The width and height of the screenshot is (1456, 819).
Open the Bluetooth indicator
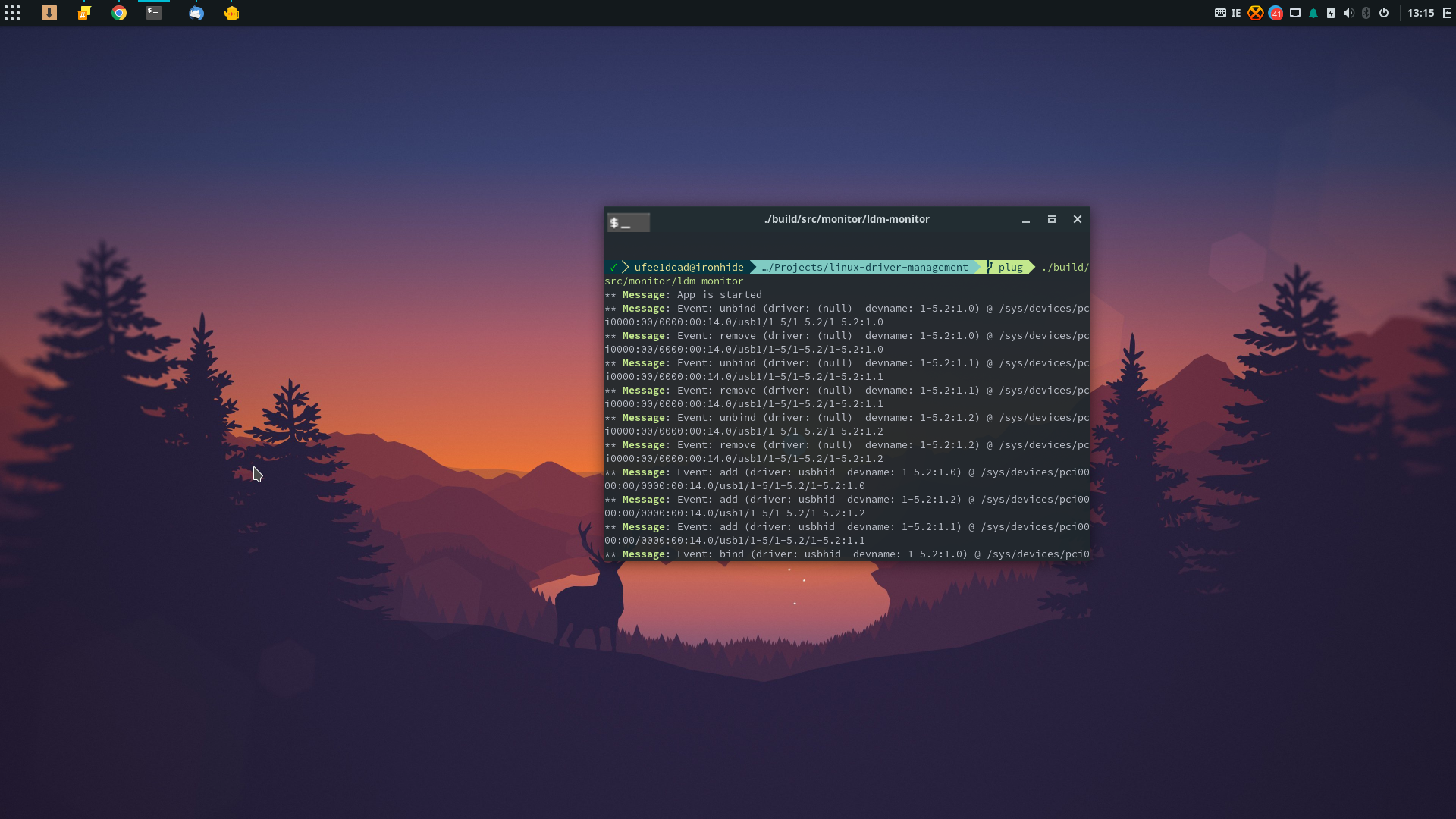click(1367, 13)
